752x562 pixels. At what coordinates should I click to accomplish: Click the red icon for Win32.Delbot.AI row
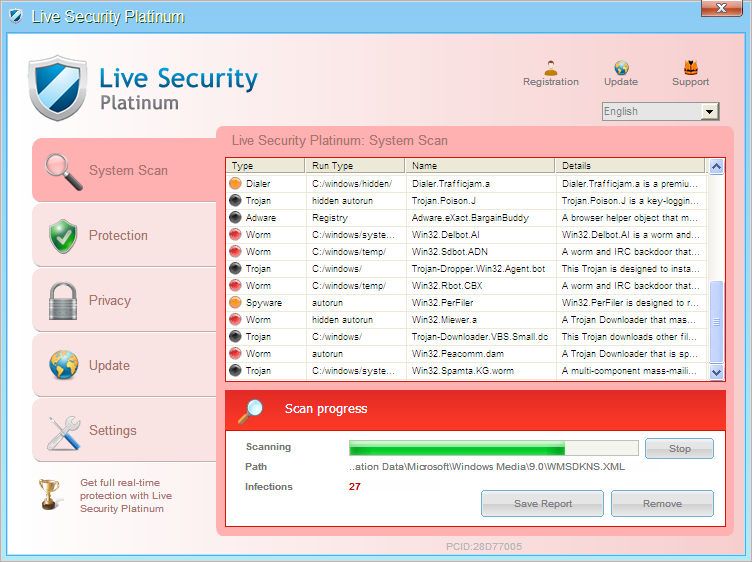(235, 234)
